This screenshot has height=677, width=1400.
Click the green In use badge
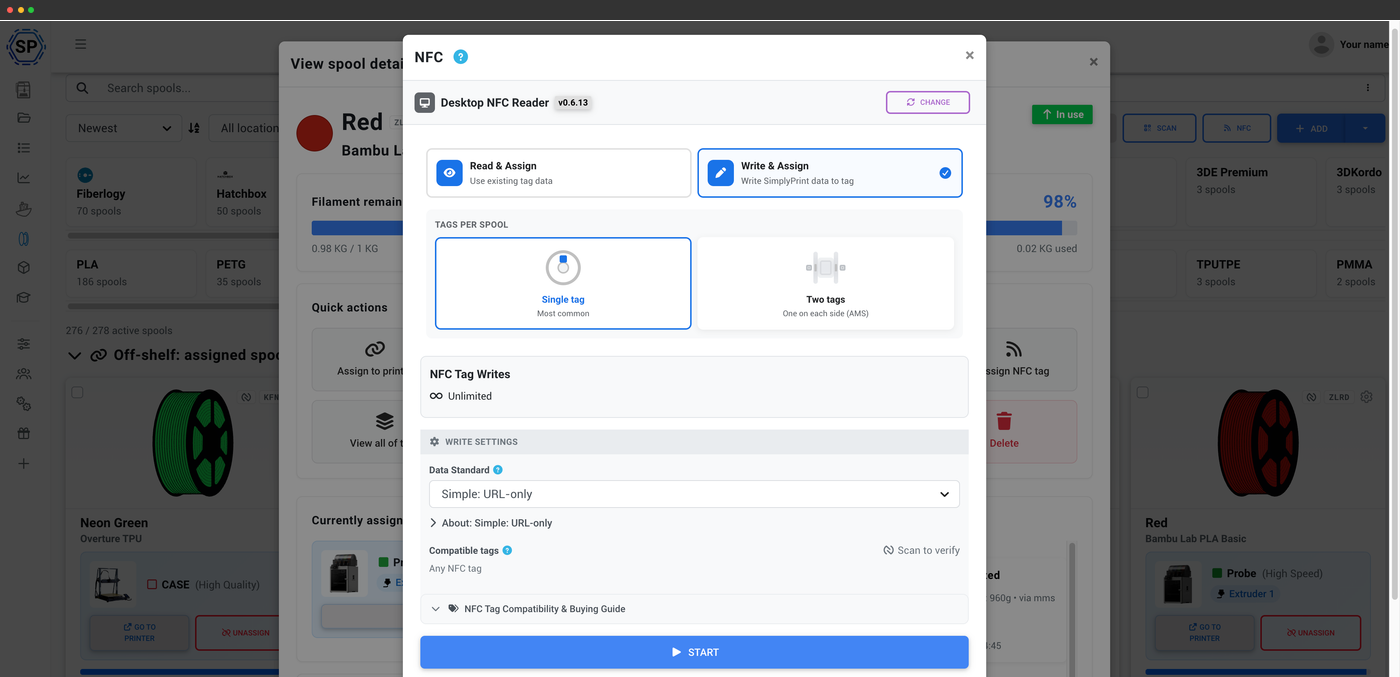coord(1062,114)
